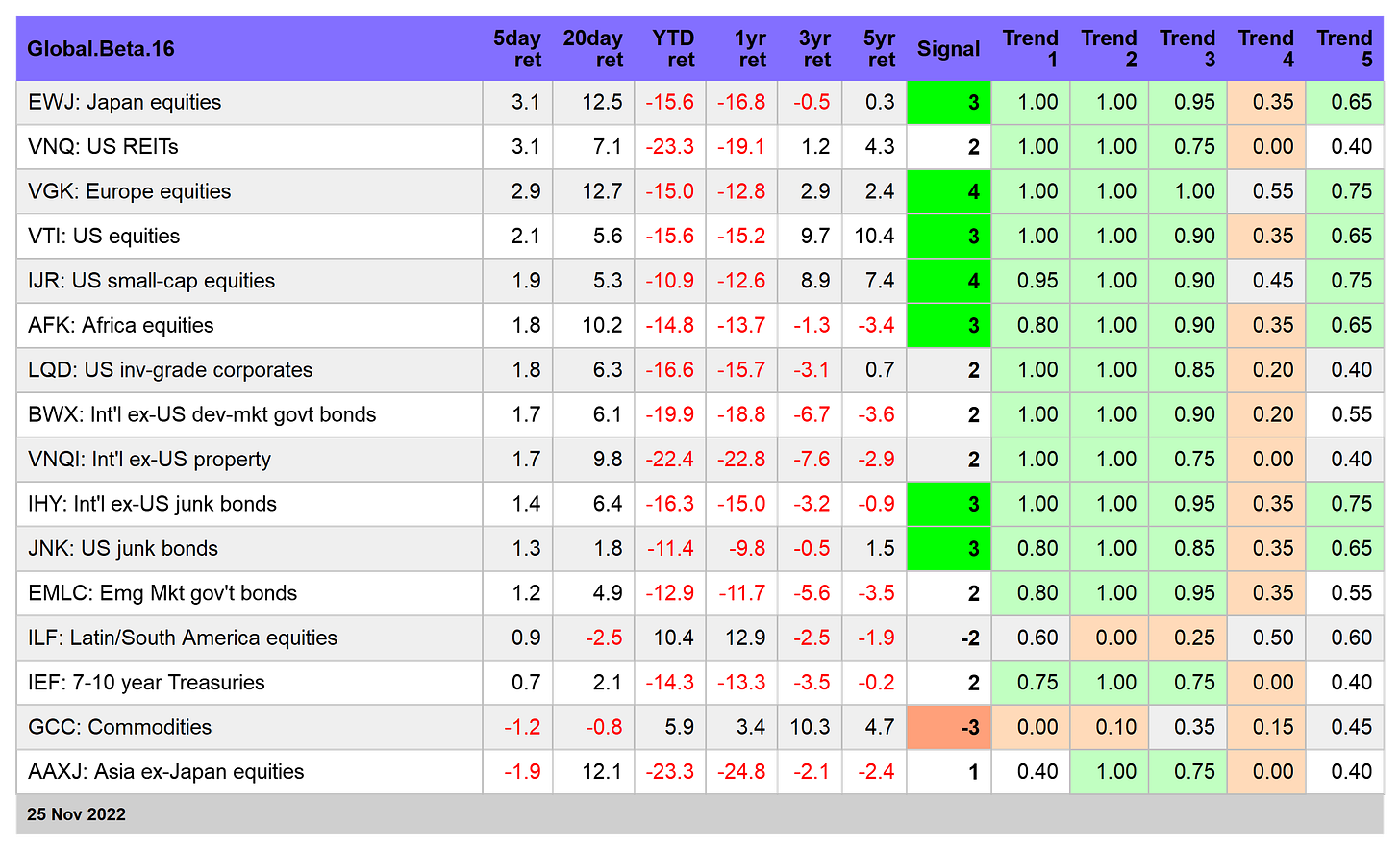
Task: Click the Signal column header
Action: tap(948, 49)
